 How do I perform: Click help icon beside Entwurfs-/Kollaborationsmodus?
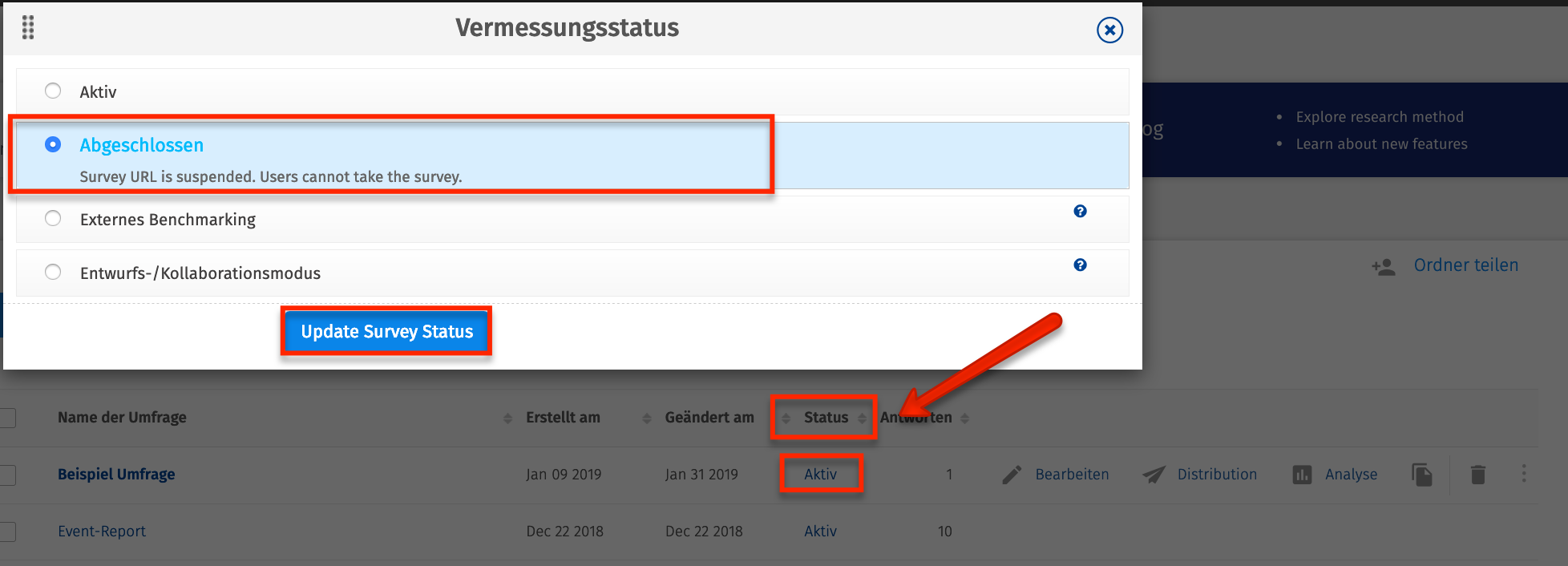tap(1080, 265)
